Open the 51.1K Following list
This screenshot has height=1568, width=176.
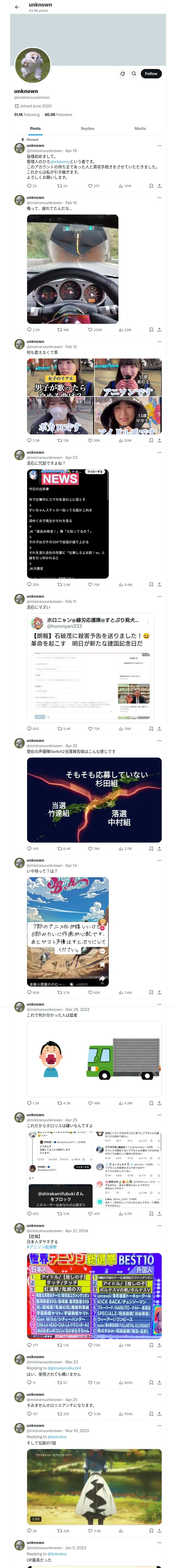tap(27, 114)
